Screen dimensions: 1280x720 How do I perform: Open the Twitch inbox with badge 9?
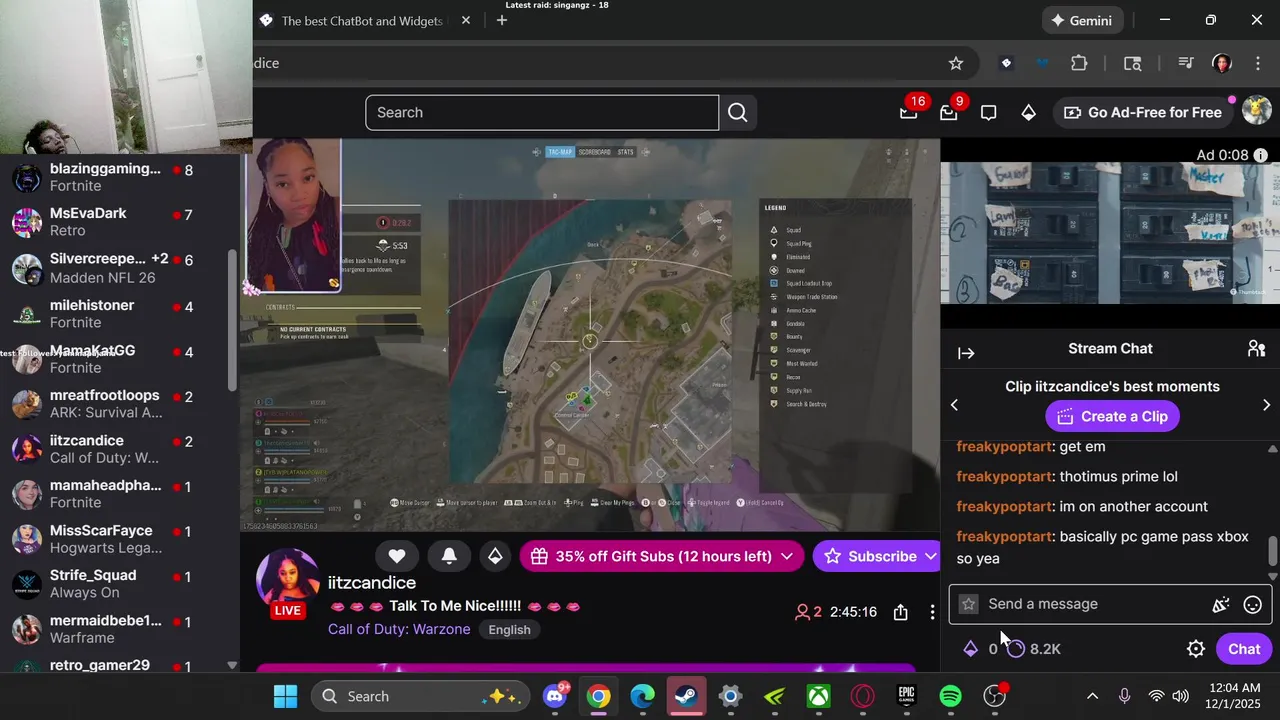point(948,112)
